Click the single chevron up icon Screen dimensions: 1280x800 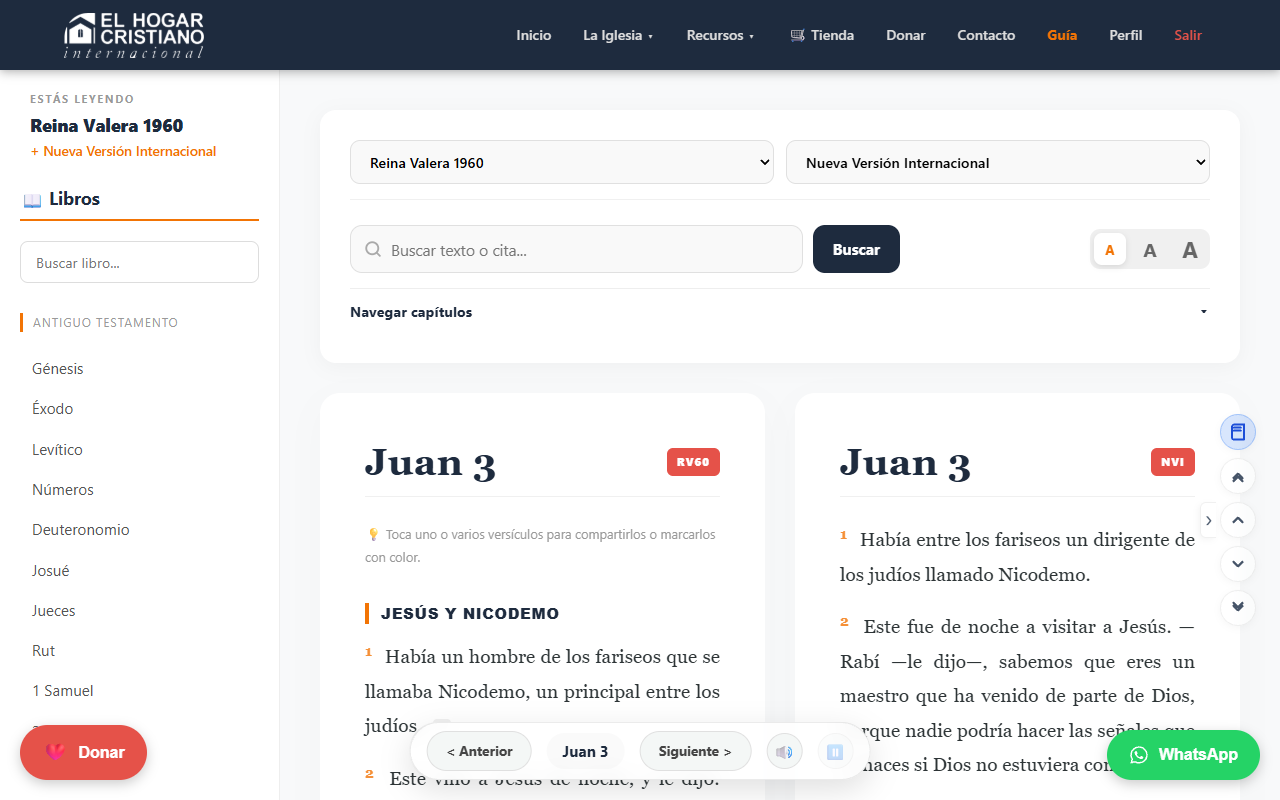[x=1238, y=520]
